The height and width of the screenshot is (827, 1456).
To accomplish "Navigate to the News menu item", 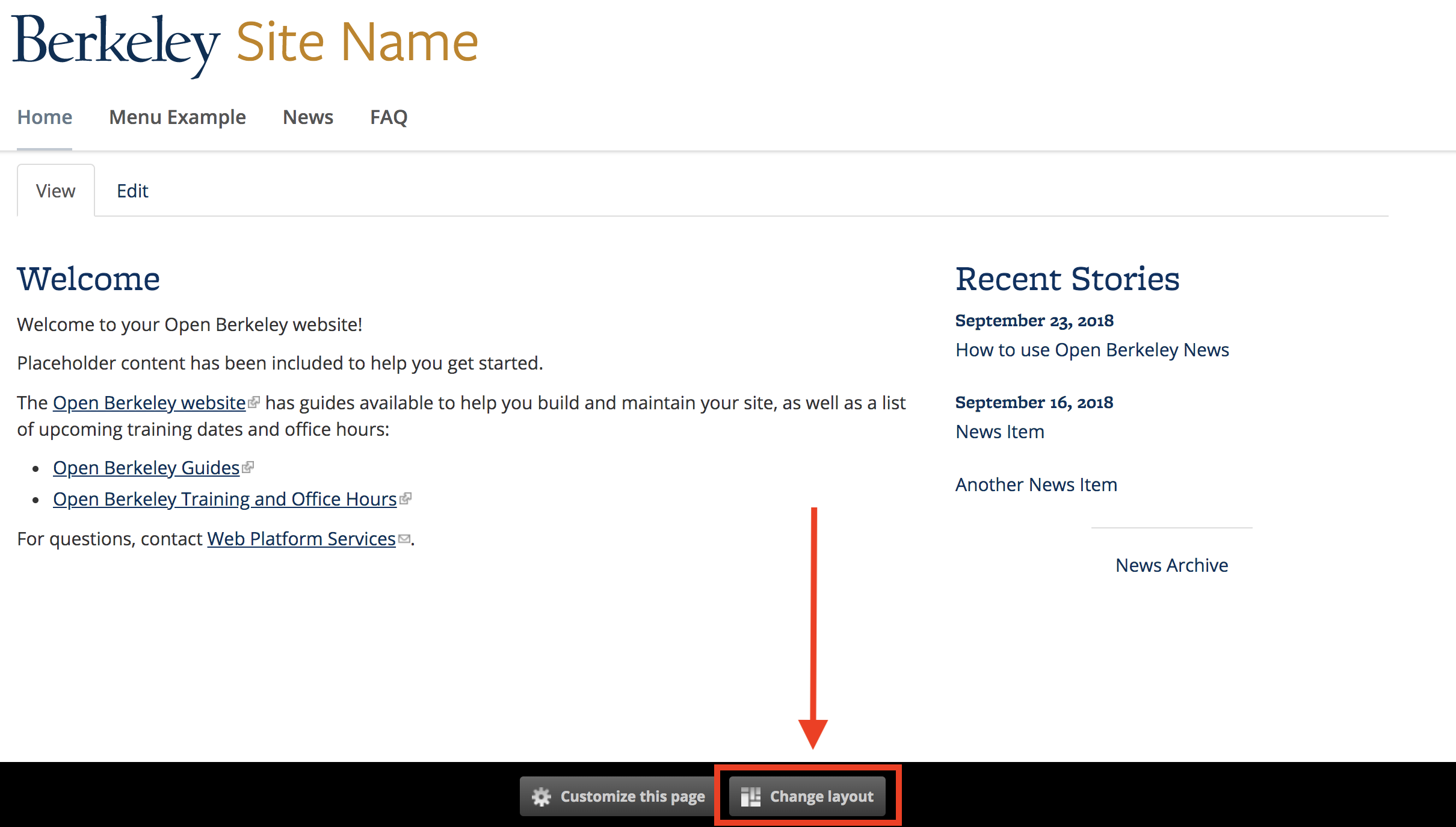I will point(308,117).
